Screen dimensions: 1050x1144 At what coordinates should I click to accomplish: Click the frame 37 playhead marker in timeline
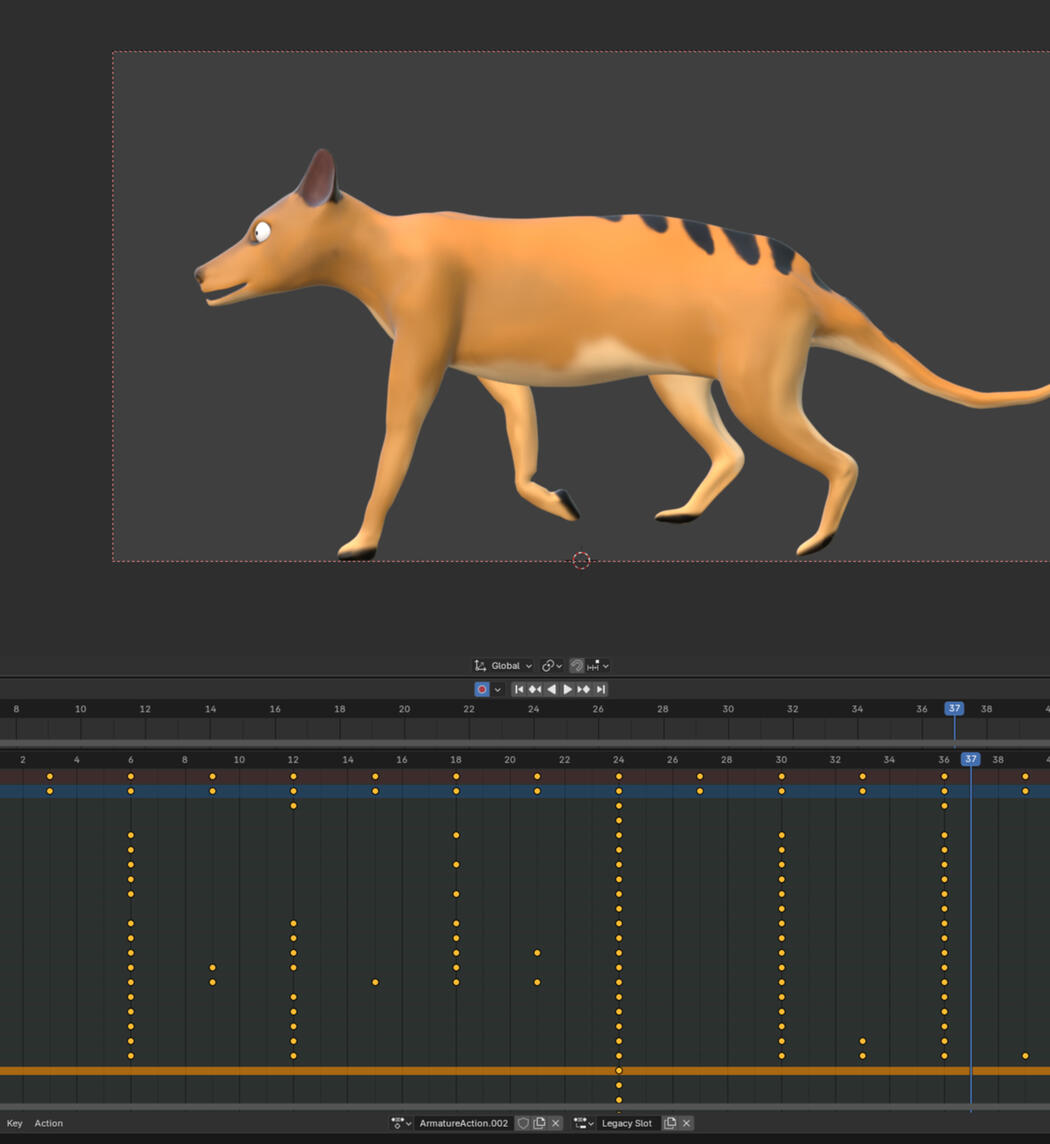tap(954, 708)
